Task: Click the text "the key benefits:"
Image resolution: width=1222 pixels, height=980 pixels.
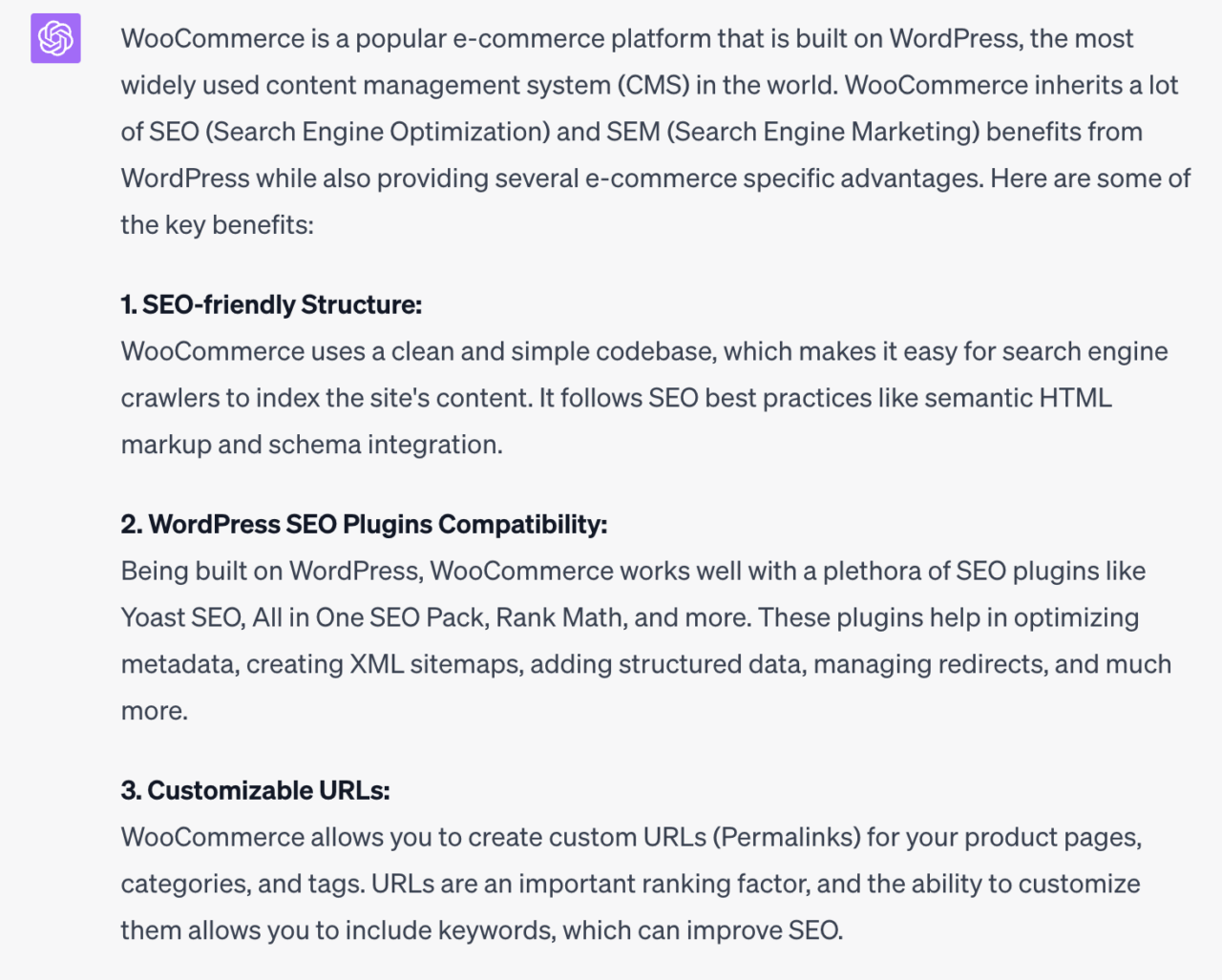Action: (x=217, y=225)
